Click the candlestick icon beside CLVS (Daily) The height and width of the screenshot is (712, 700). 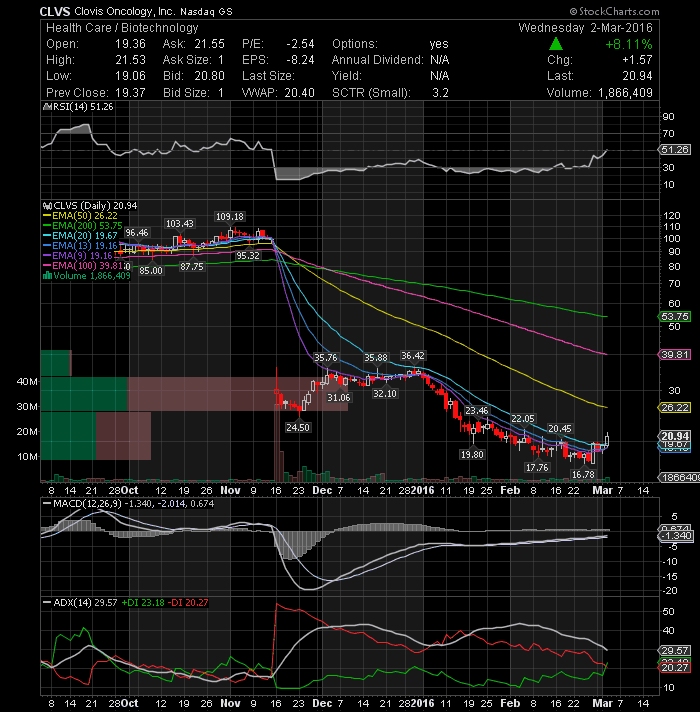48,206
